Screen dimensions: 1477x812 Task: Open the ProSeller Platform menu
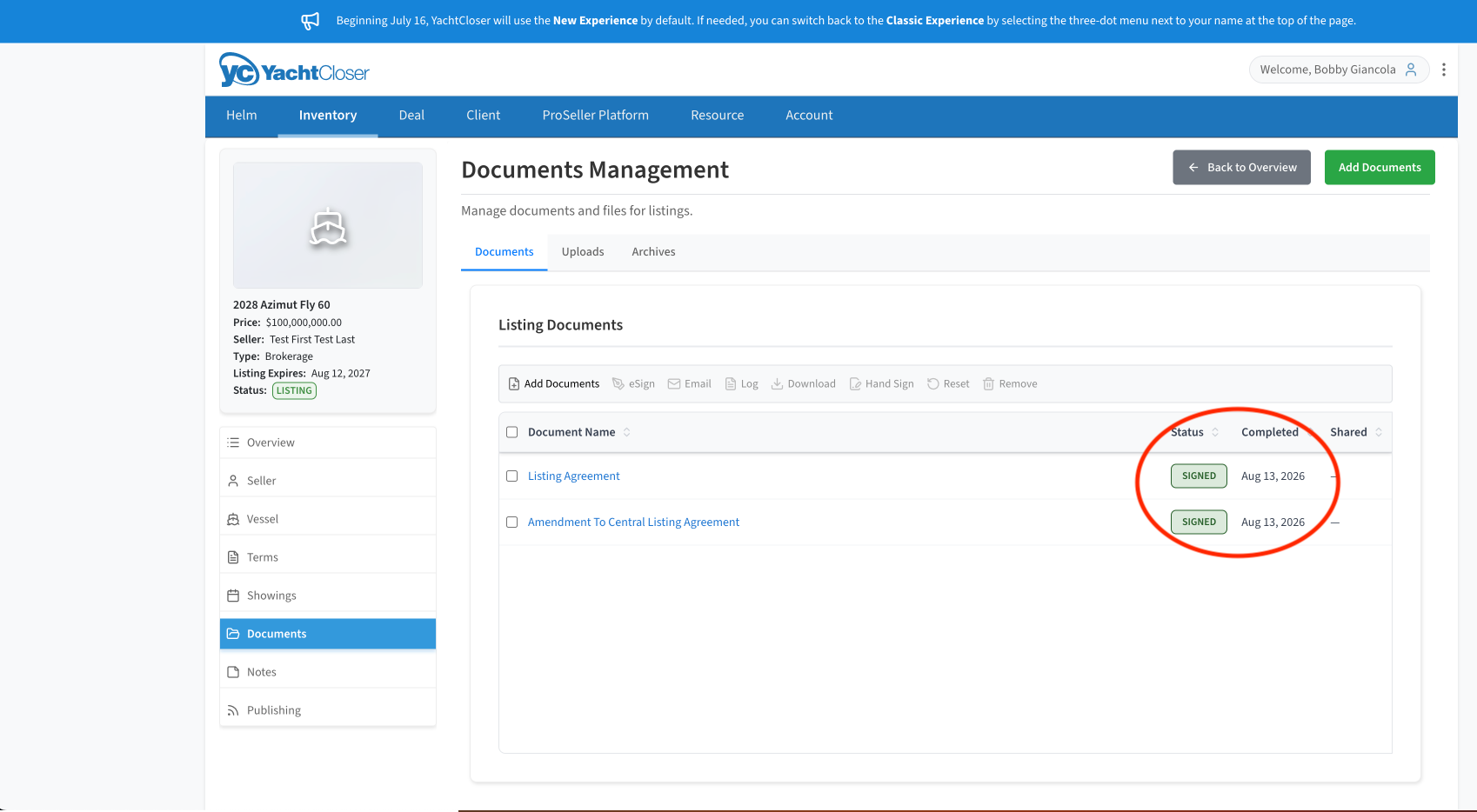tap(596, 116)
